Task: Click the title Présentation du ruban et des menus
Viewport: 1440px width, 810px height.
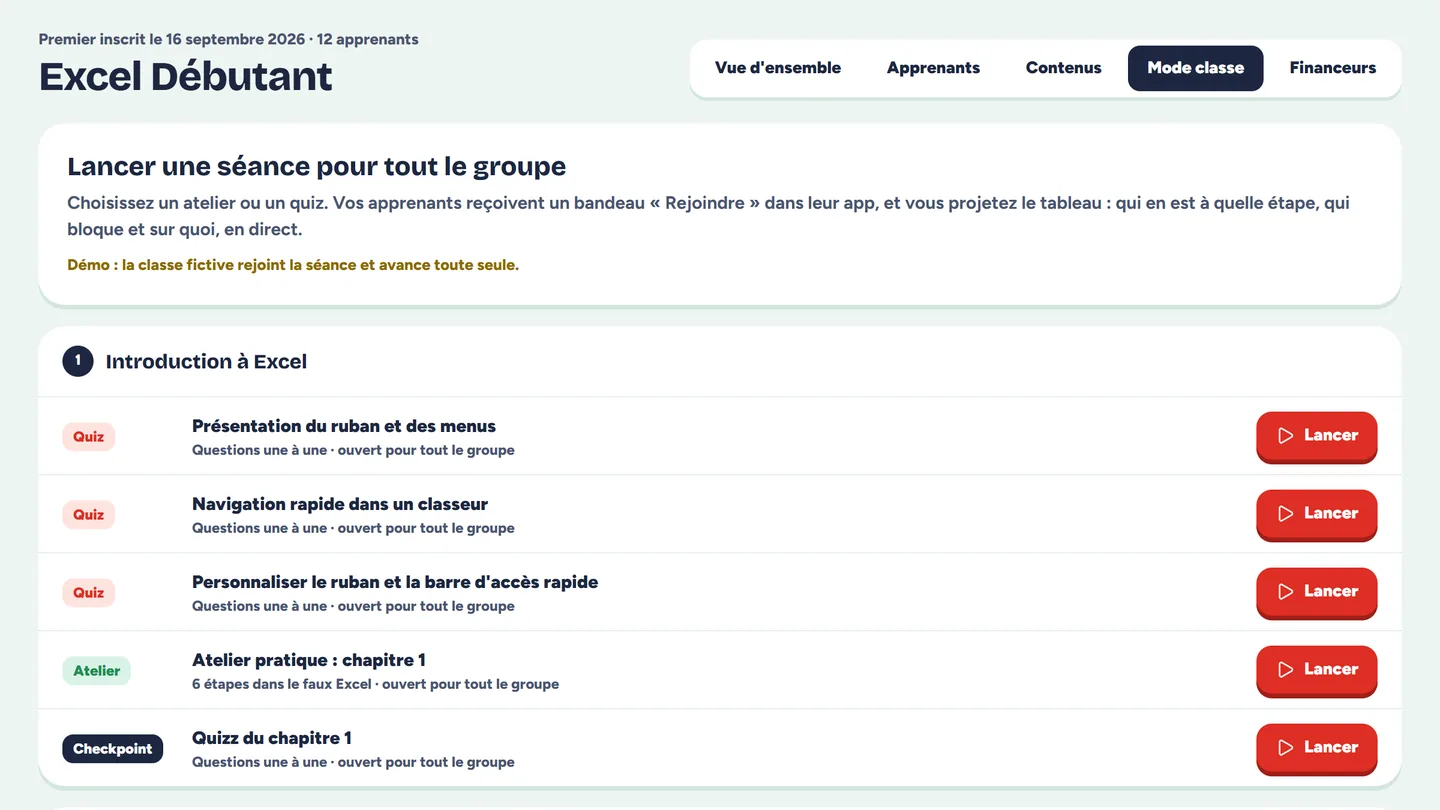Action: coord(344,426)
